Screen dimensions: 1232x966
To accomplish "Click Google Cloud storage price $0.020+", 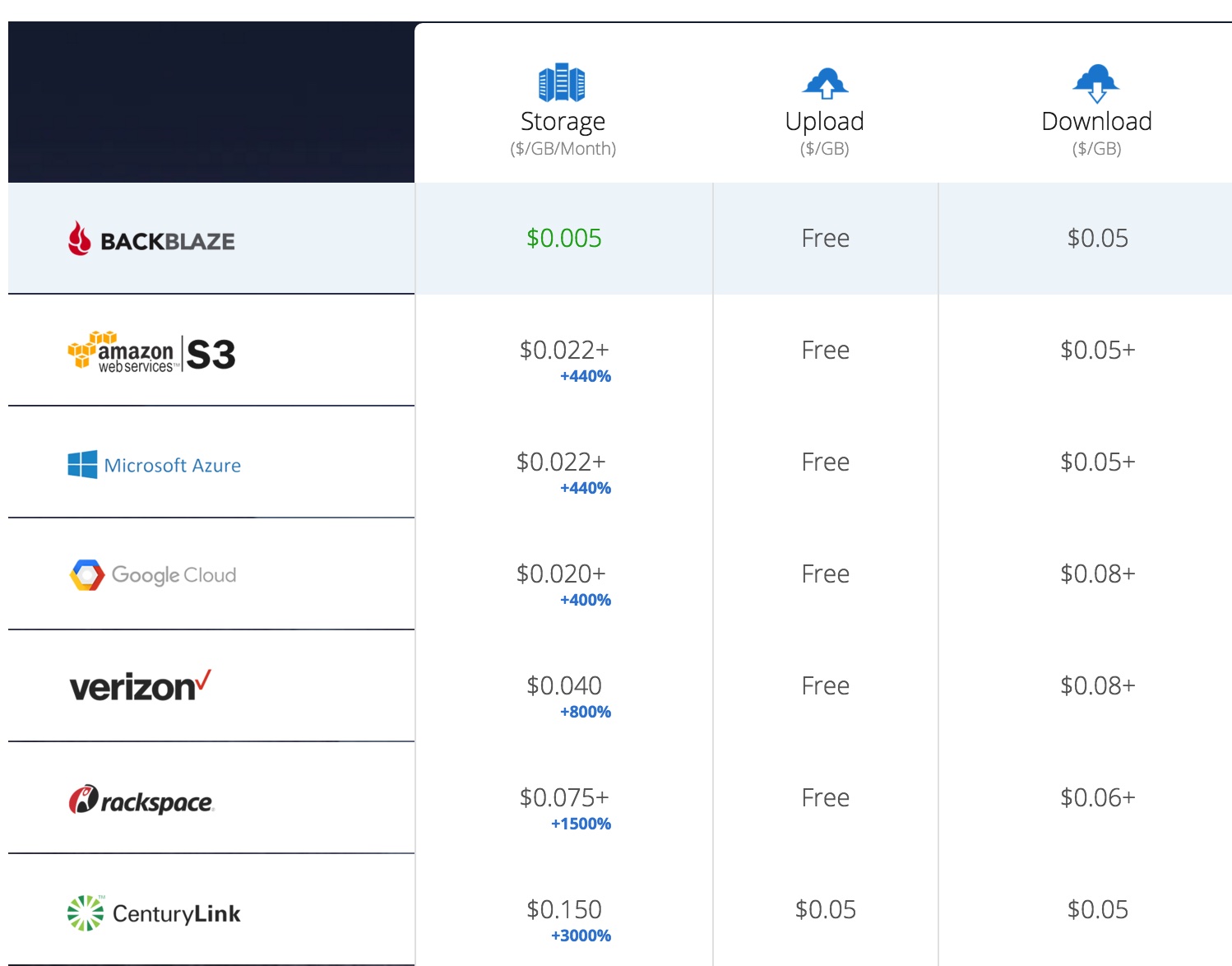I will click(561, 574).
